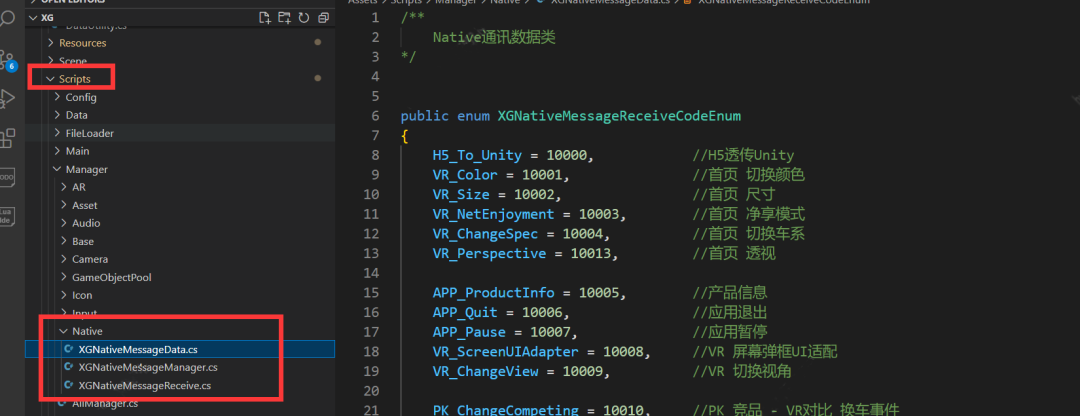Click New File icon in explorer header
Screen dimensions: 1080x416
pos(264,18)
